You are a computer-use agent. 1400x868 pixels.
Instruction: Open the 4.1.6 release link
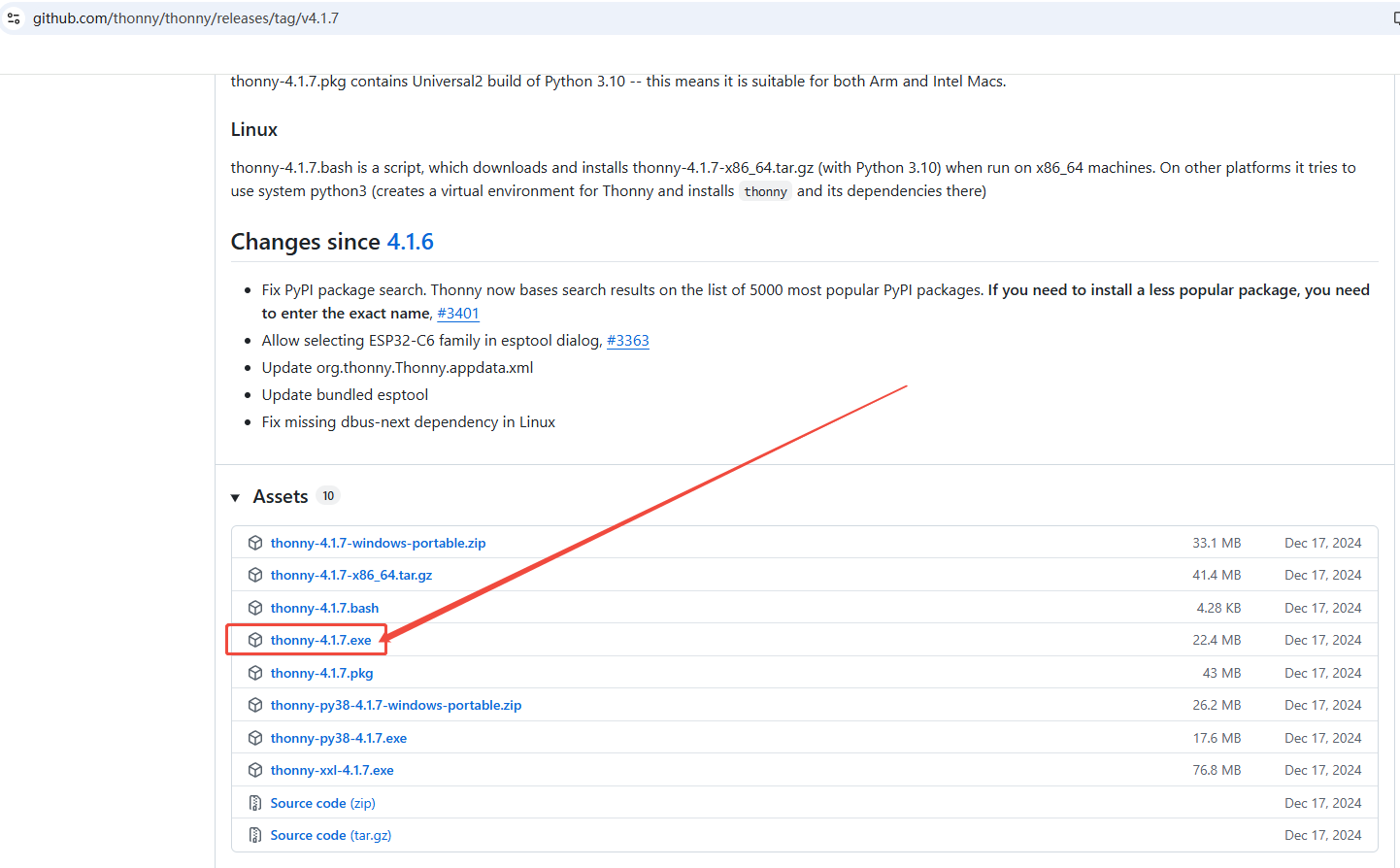[x=410, y=242]
